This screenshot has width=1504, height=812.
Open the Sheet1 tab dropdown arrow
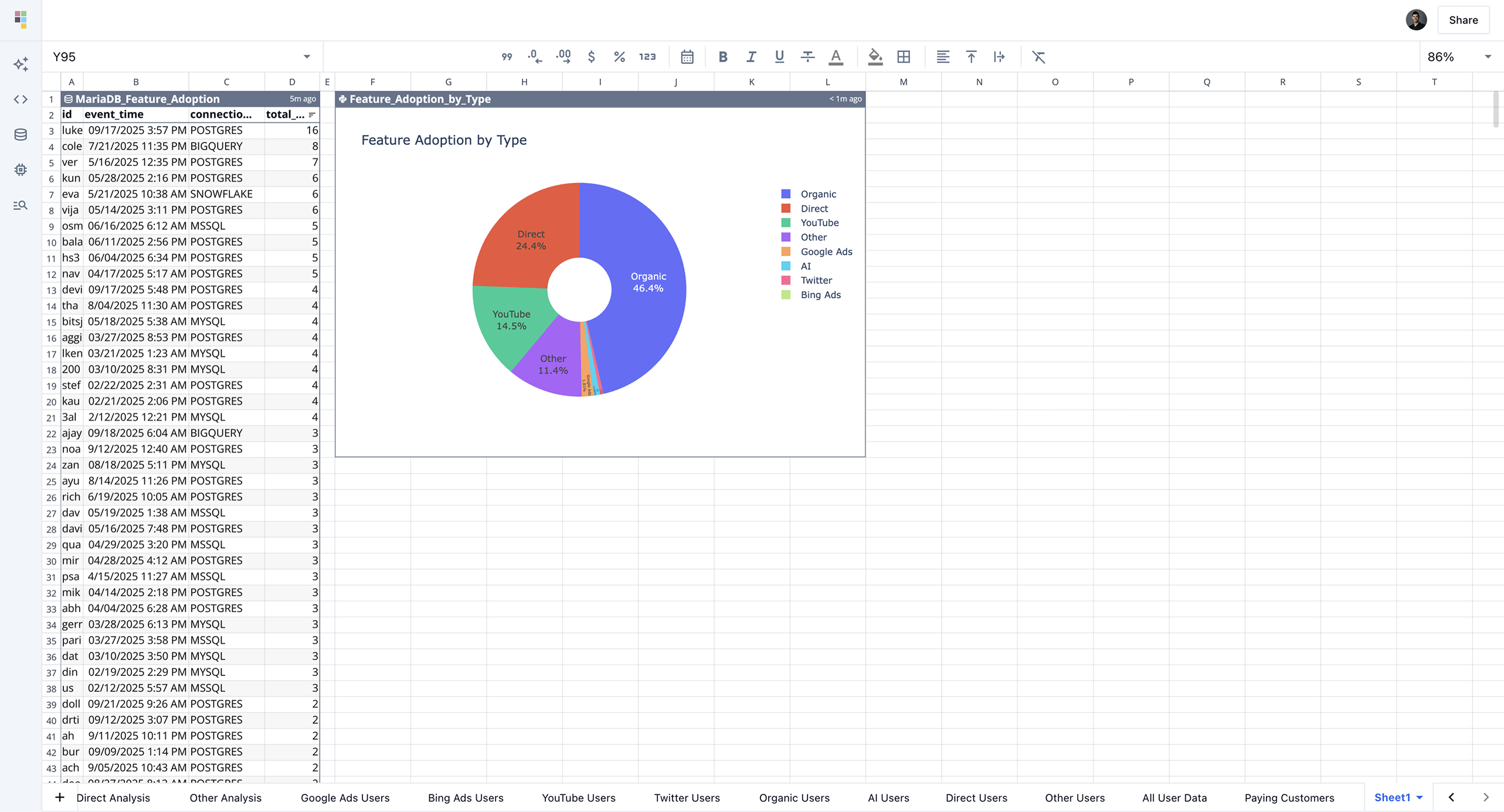tap(1420, 797)
